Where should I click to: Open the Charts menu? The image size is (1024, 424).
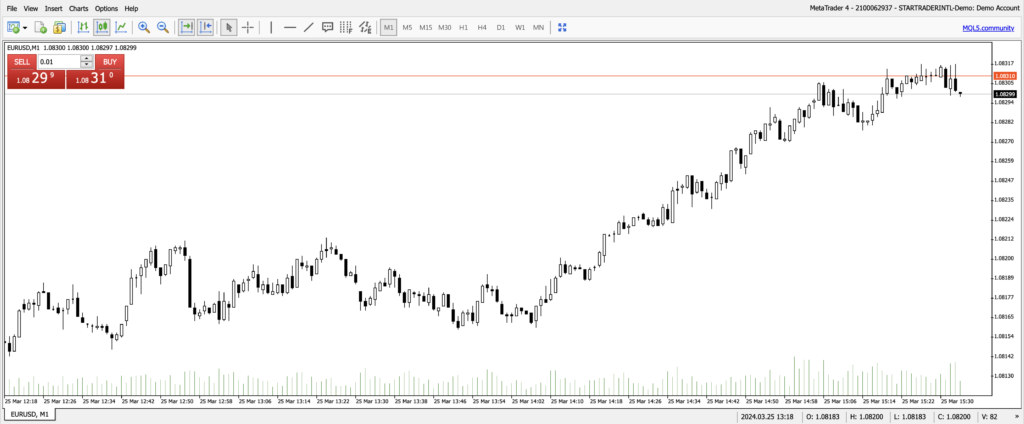(x=78, y=8)
